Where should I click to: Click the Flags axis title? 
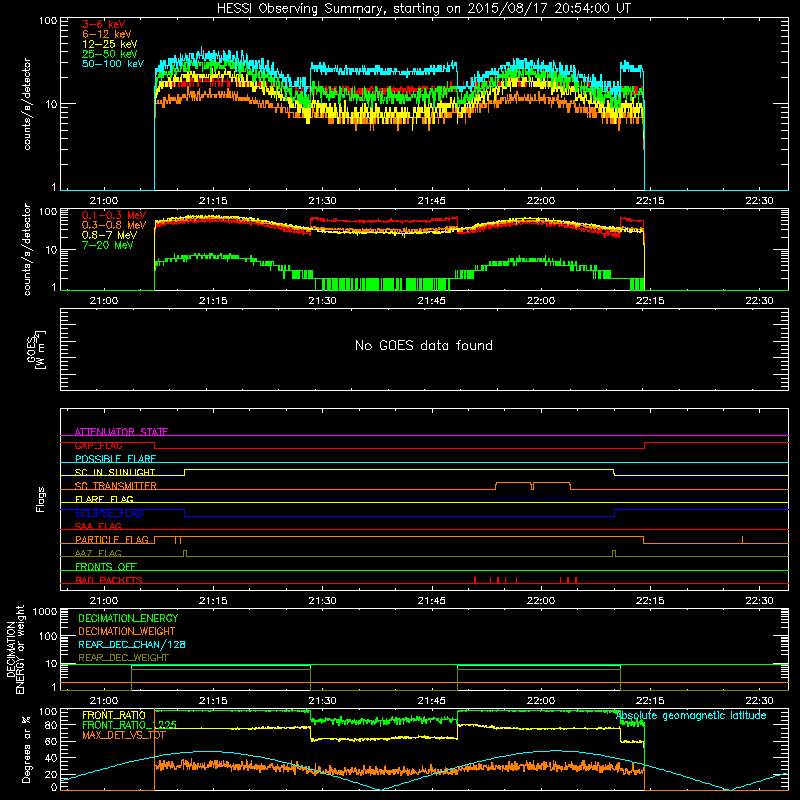click(40, 499)
